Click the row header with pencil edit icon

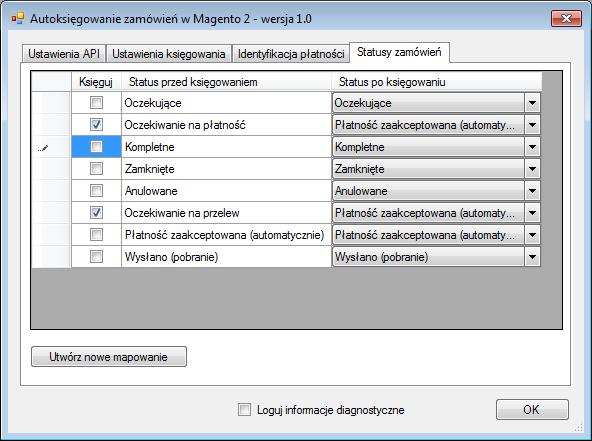point(51,146)
